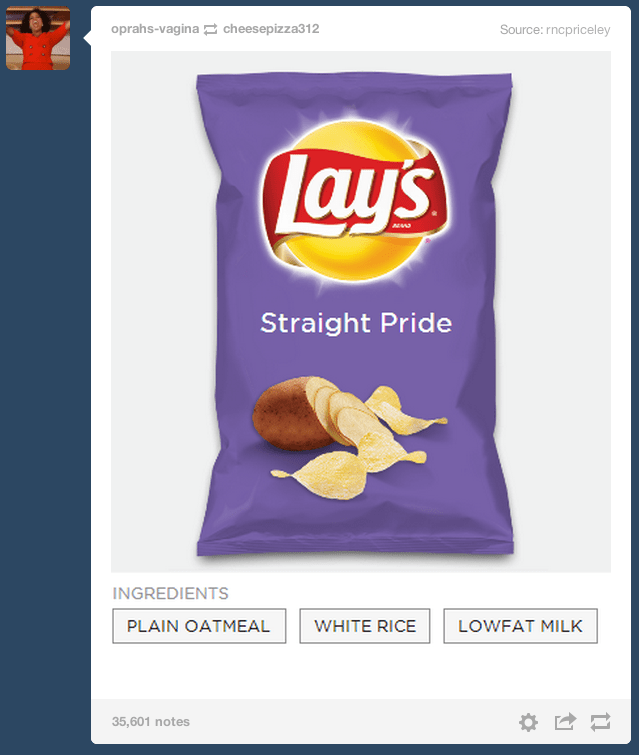The height and width of the screenshot is (755, 639).
Task: Click the share arrow icon in post footer
Action: pos(565,721)
